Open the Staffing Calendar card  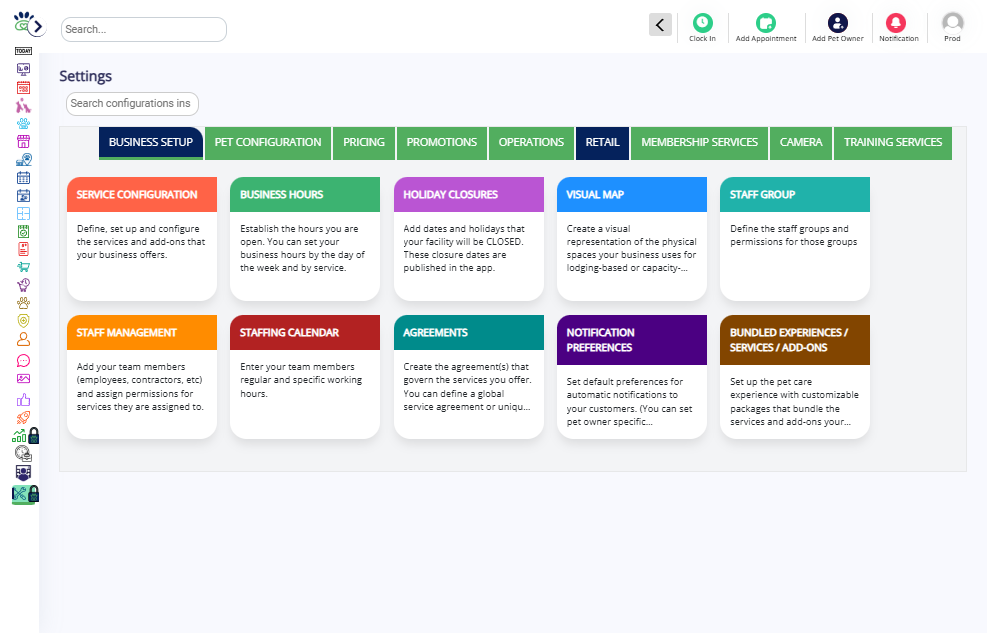(x=305, y=376)
